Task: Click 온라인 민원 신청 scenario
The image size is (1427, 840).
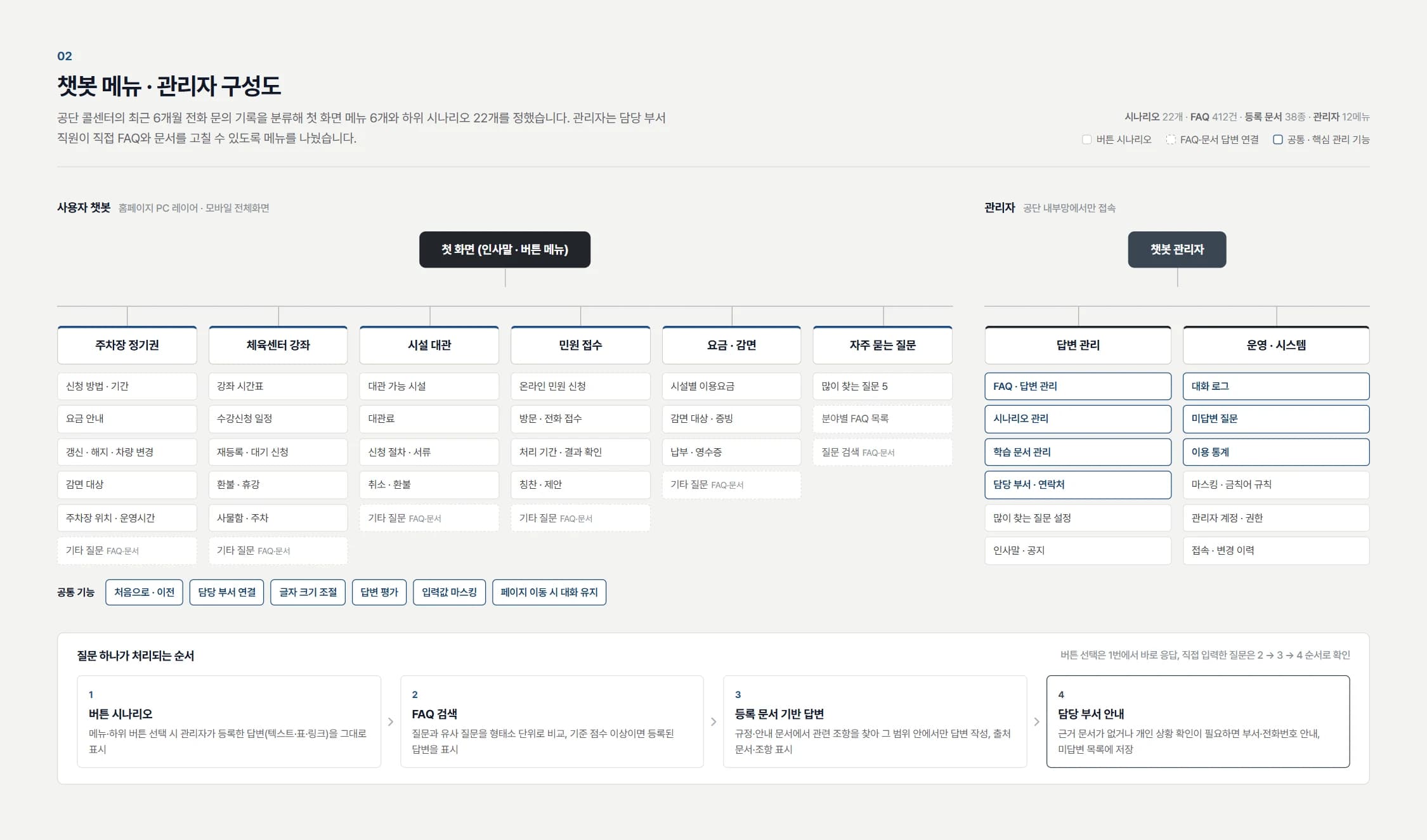Action: pos(580,386)
